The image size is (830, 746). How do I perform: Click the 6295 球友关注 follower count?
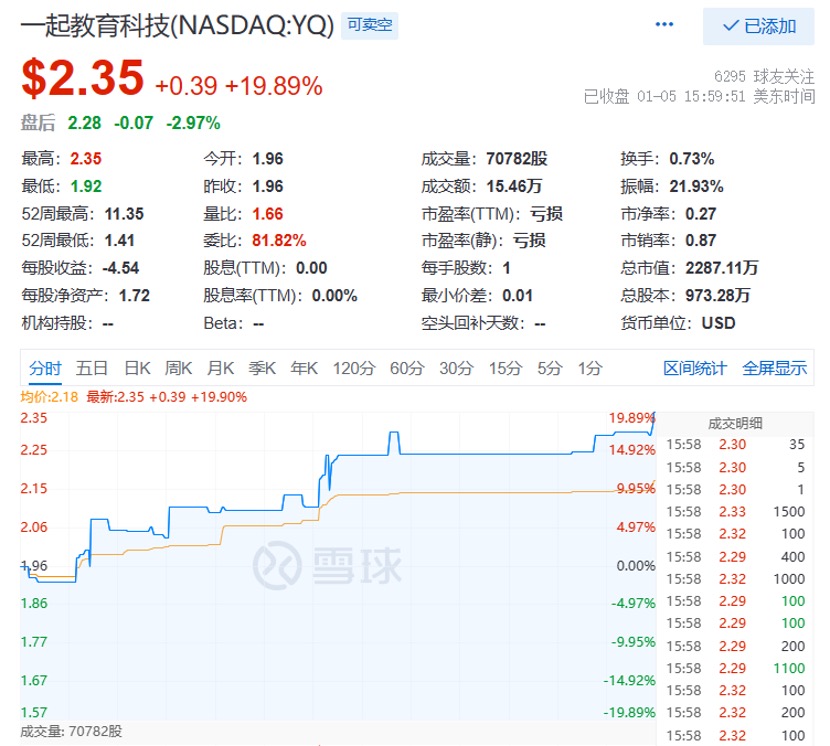pyautogui.click(x=764, y=77)
